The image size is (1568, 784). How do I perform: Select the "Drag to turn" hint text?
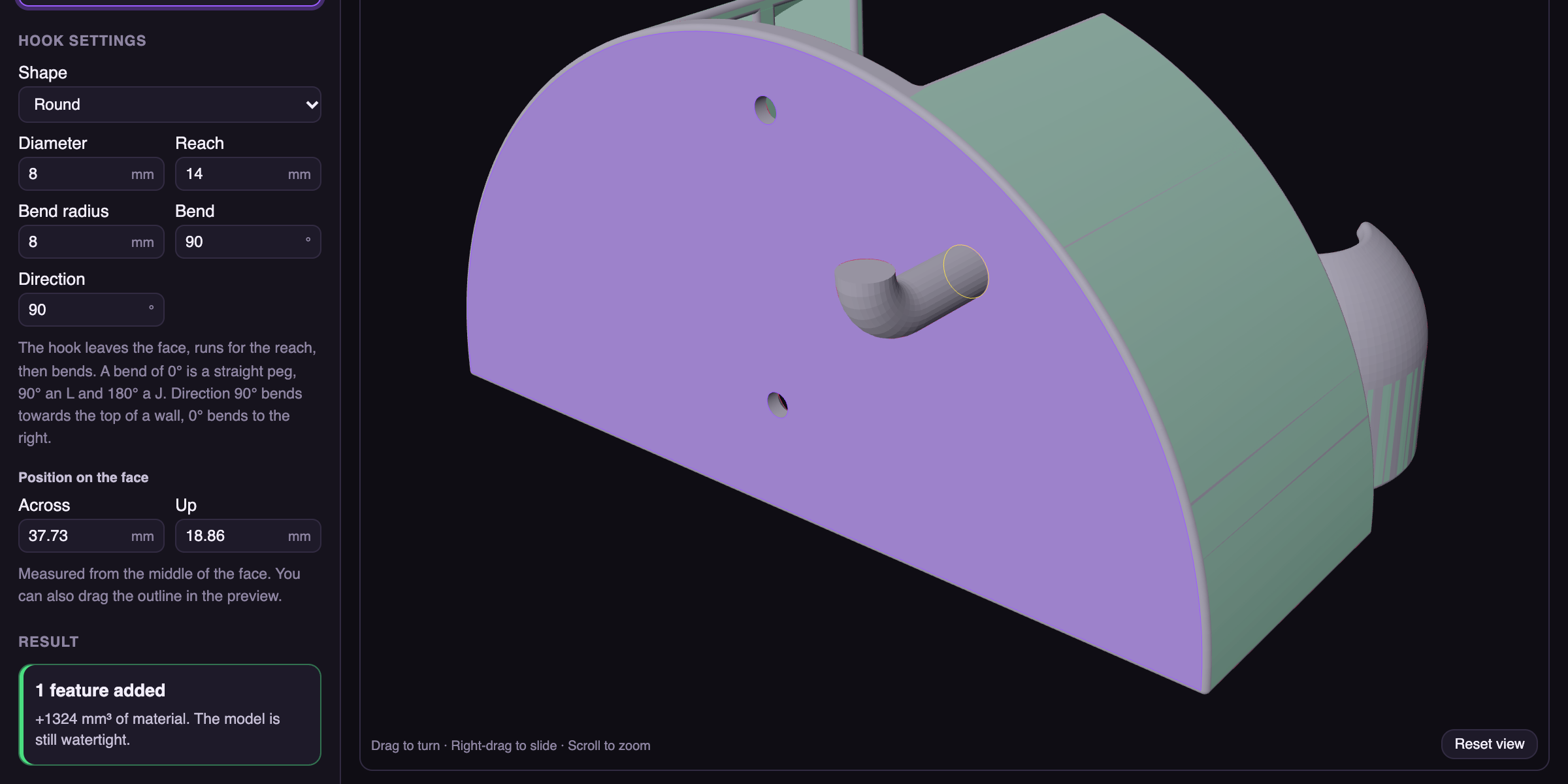click(405, 745)
